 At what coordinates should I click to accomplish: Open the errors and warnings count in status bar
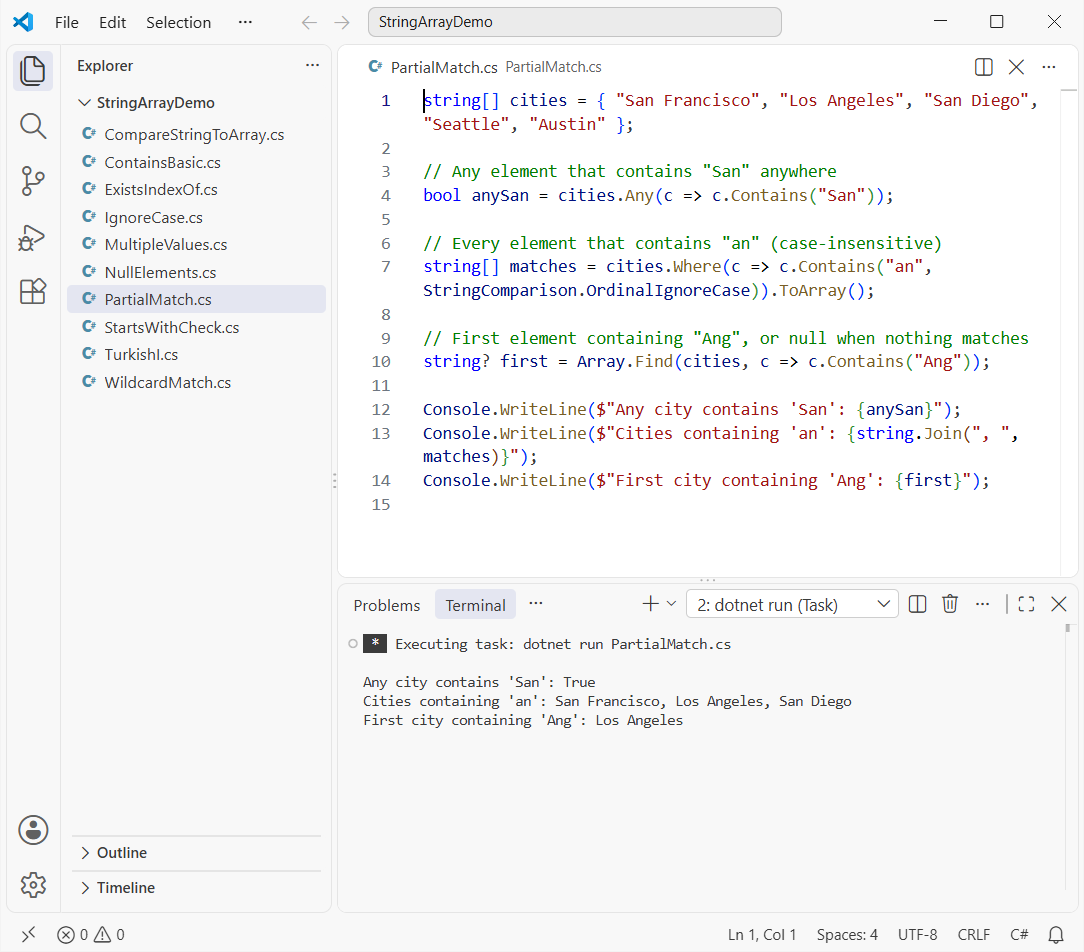click(91, 935)
